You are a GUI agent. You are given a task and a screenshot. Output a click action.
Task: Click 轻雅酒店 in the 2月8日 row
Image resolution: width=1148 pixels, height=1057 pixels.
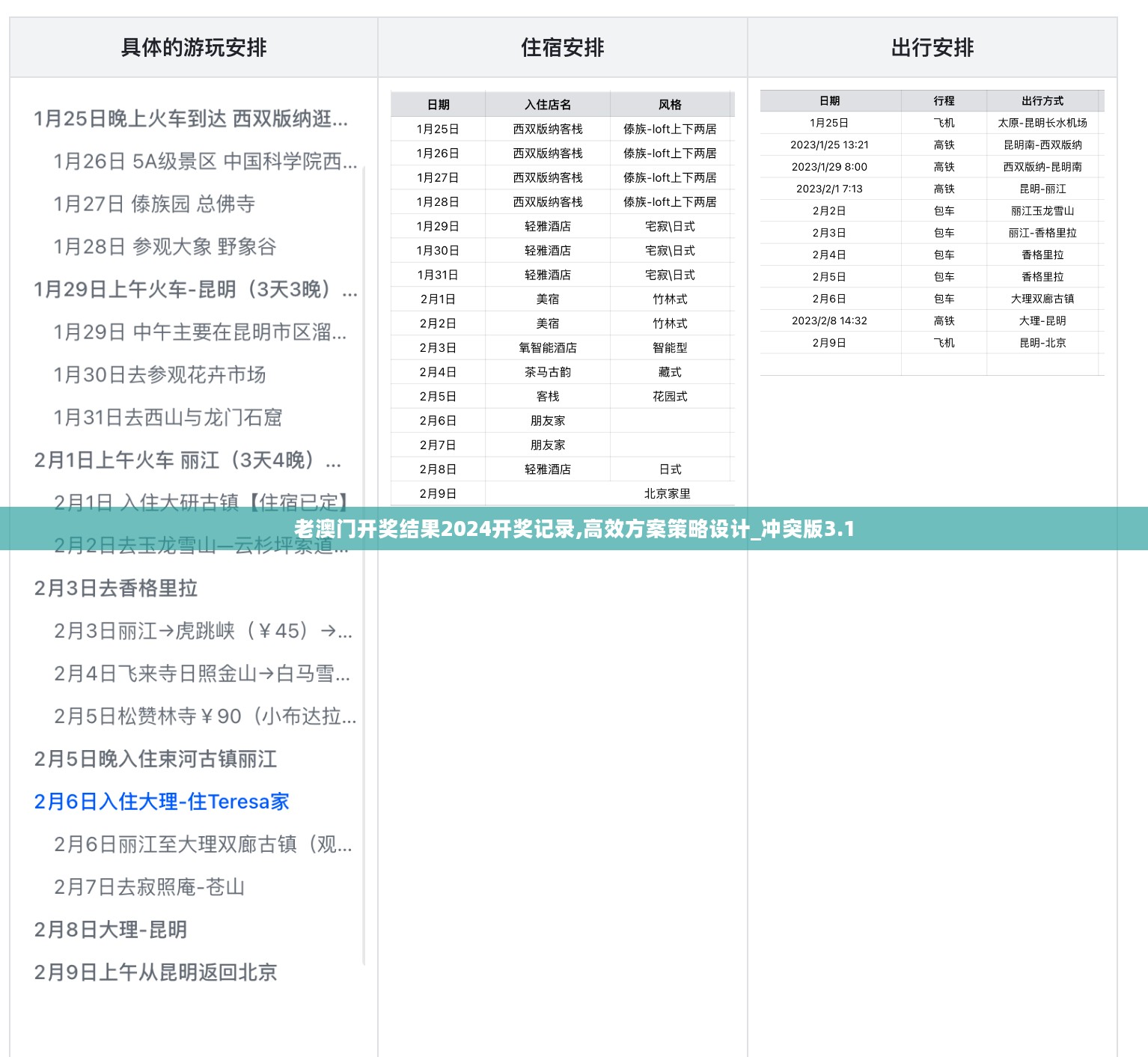(x=548, y=469)
